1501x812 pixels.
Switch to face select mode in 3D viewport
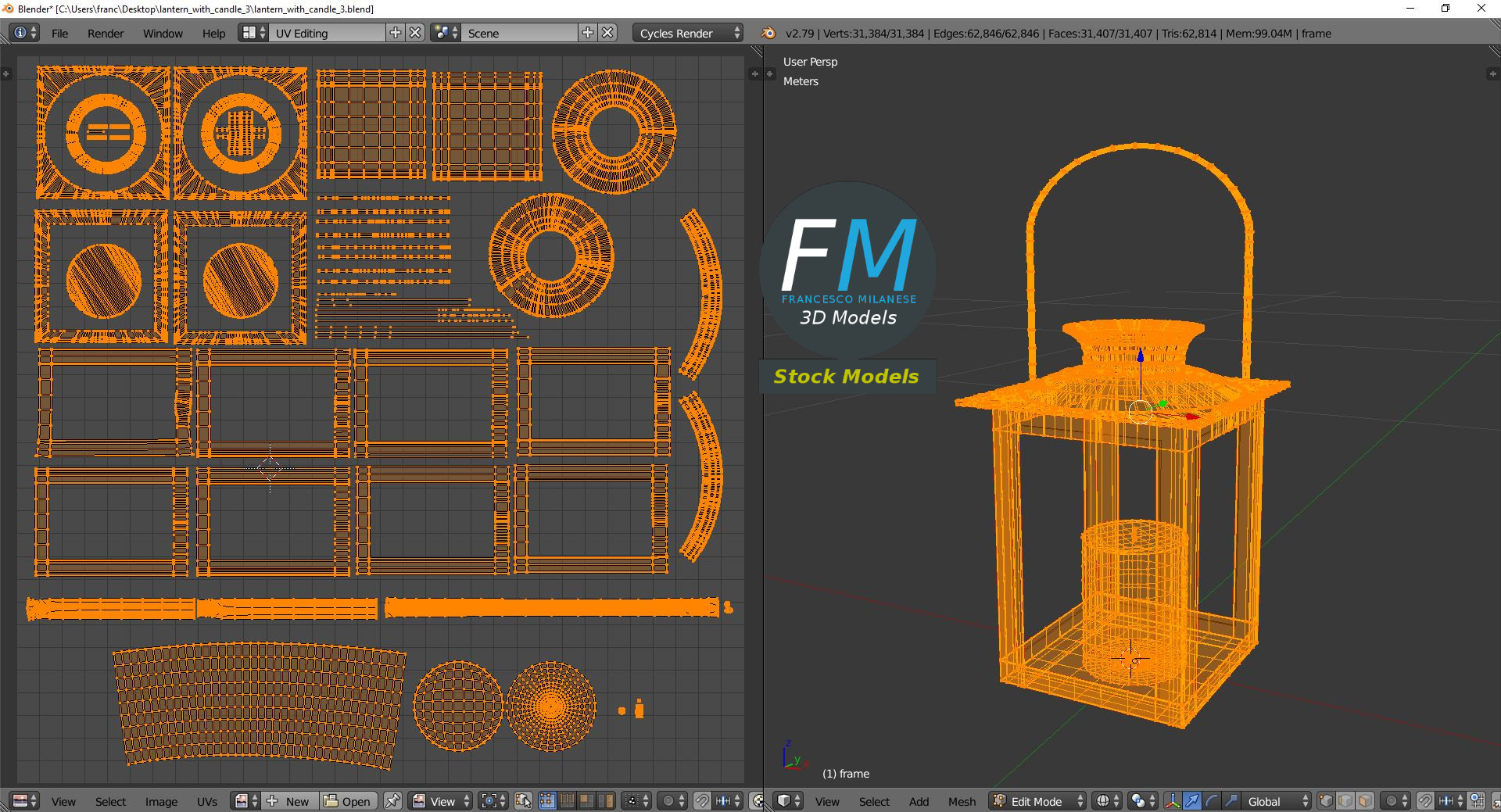tap(1365, 801)
